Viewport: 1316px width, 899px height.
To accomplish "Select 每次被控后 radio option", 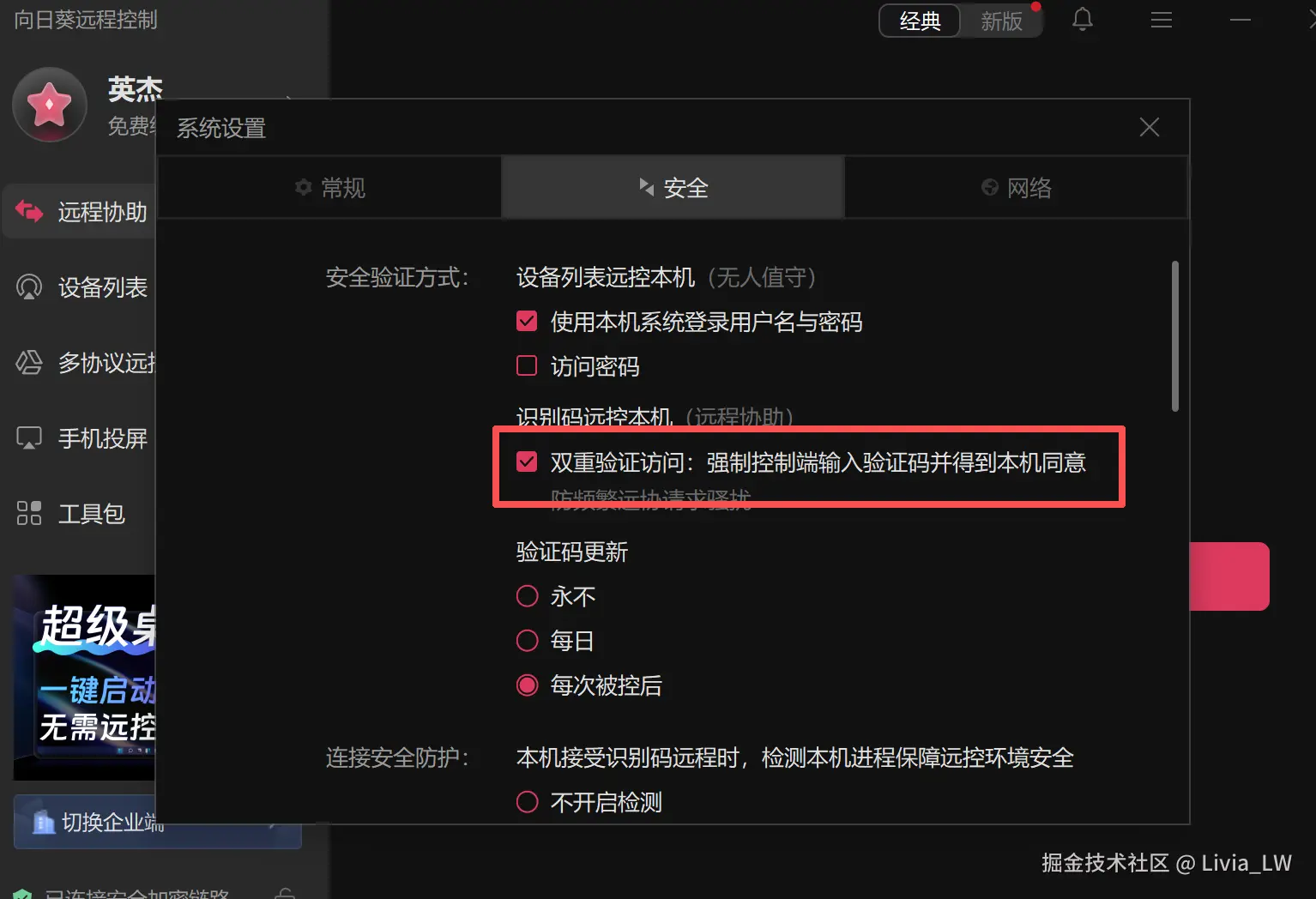I will point(527,685).
